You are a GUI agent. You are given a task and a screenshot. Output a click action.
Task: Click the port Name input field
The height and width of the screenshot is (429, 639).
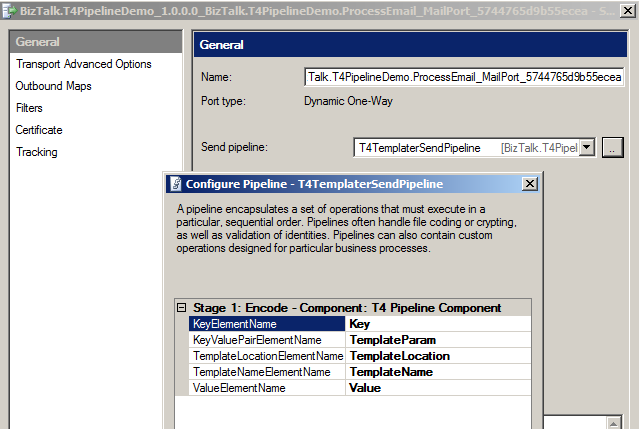click(464, 77)
